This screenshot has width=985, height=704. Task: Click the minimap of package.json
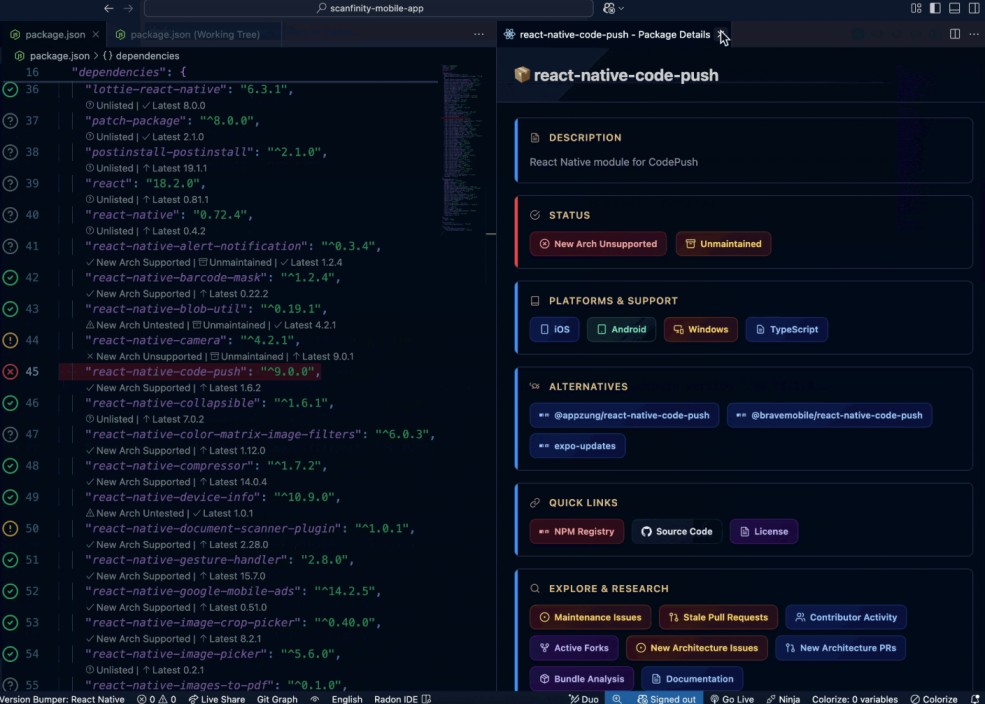[x=462, y=148]
